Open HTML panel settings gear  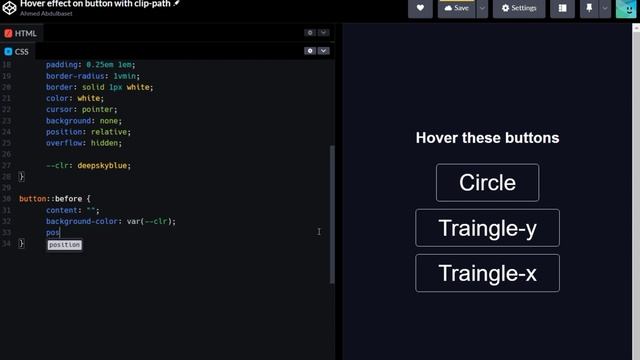(310, 33)
